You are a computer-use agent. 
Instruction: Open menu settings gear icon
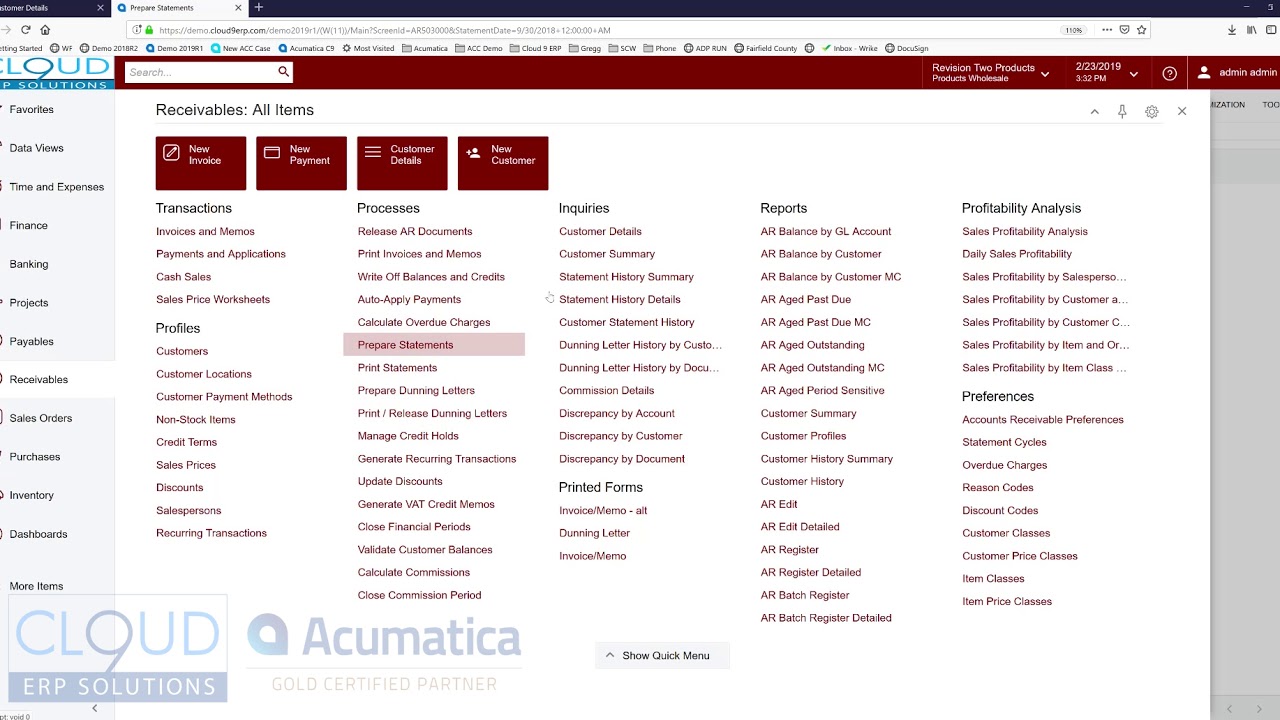tap(1152, 112)
